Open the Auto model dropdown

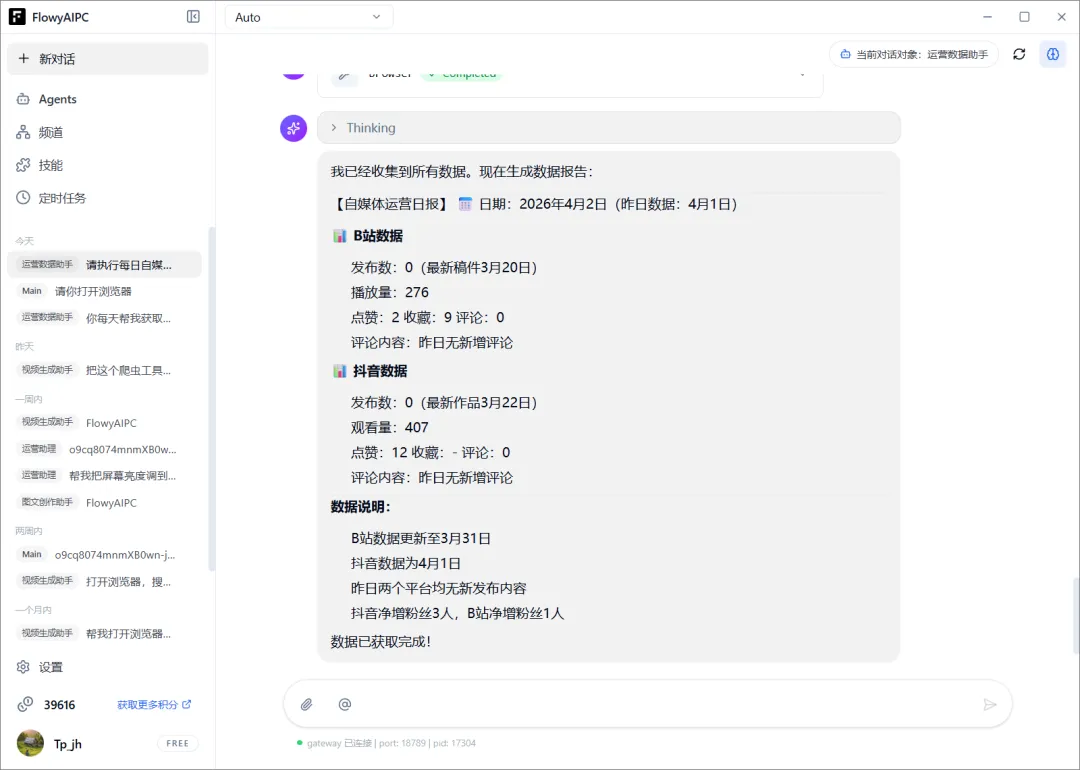[x=309, y=17]
